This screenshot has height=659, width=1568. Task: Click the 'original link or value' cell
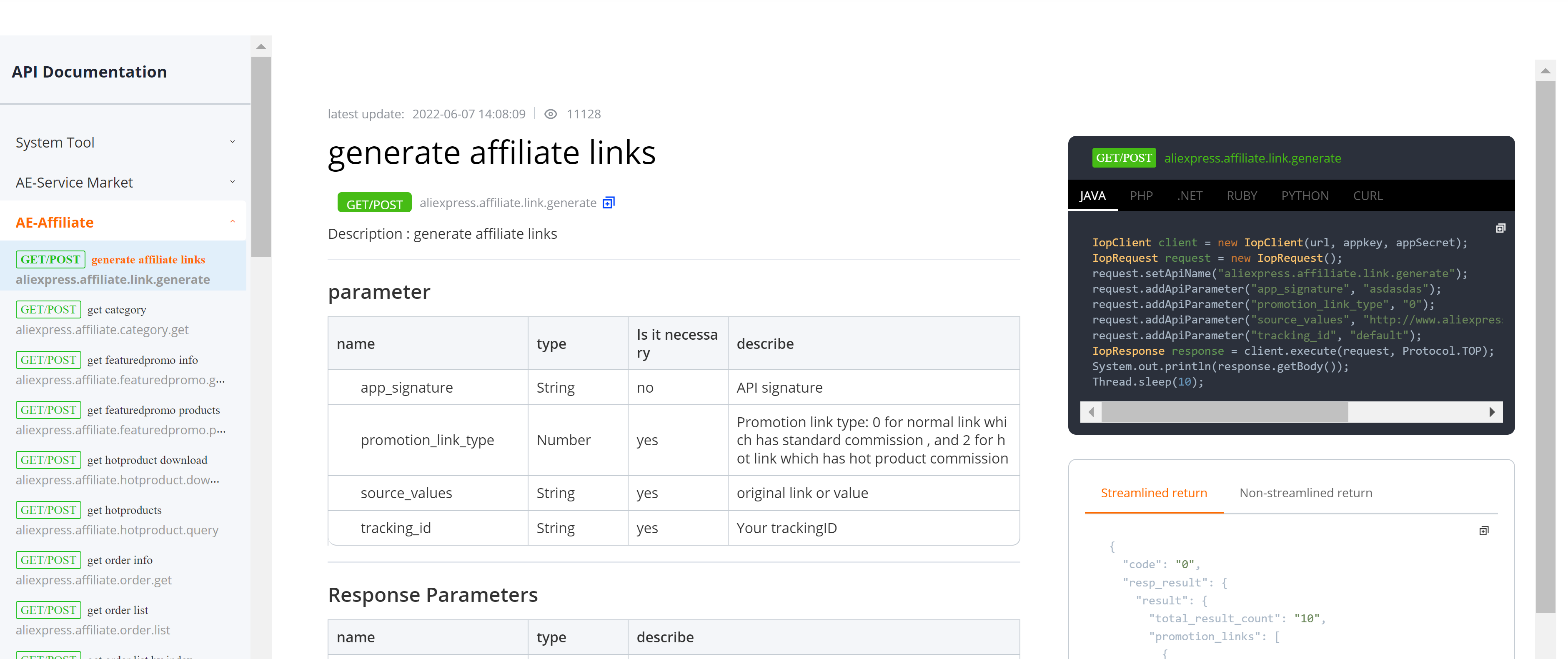pos(874,493)
